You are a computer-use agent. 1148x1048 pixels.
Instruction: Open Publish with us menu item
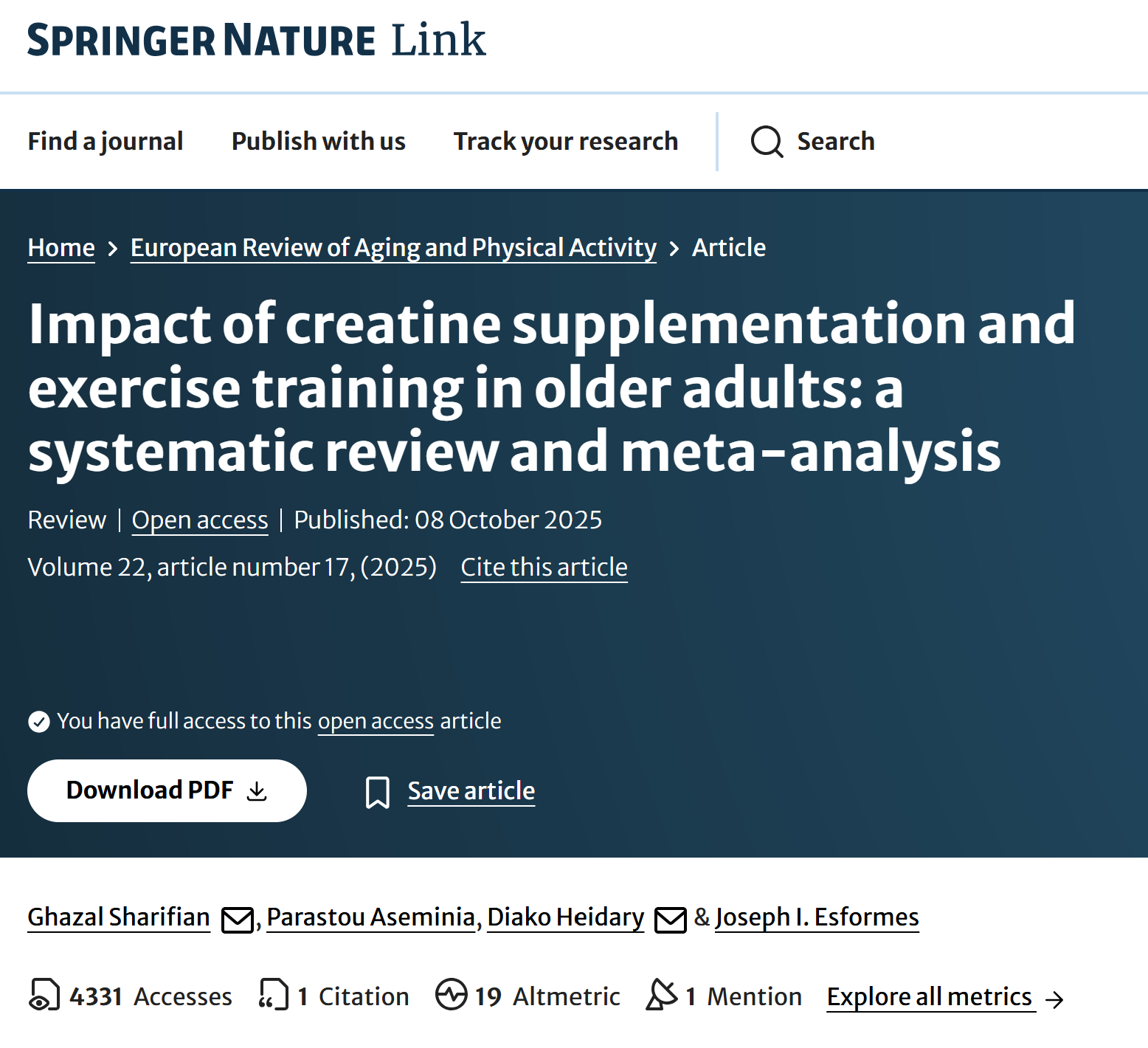click(x=318, y=141)
